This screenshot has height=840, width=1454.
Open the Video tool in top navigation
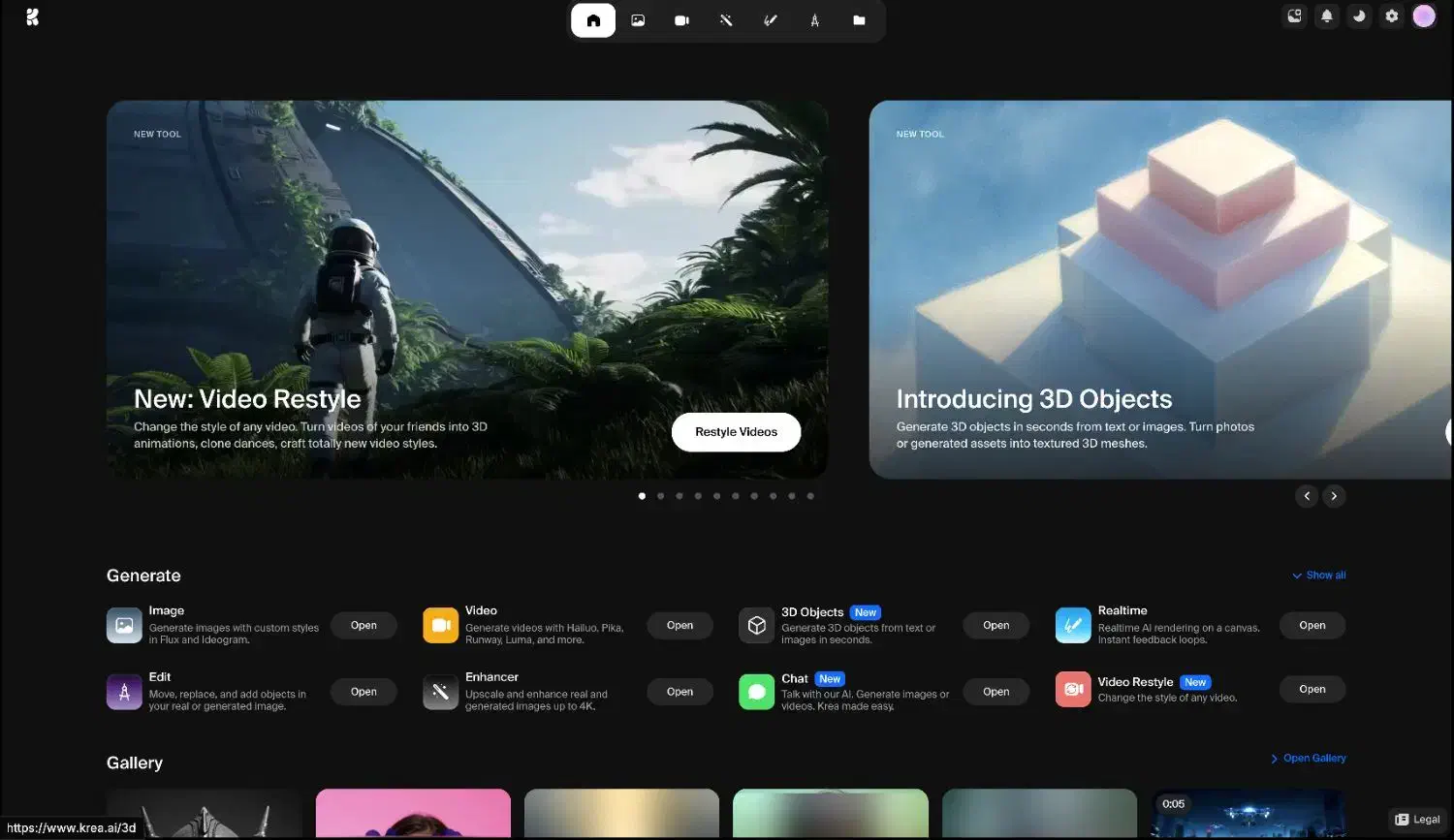tap(681, 20)
